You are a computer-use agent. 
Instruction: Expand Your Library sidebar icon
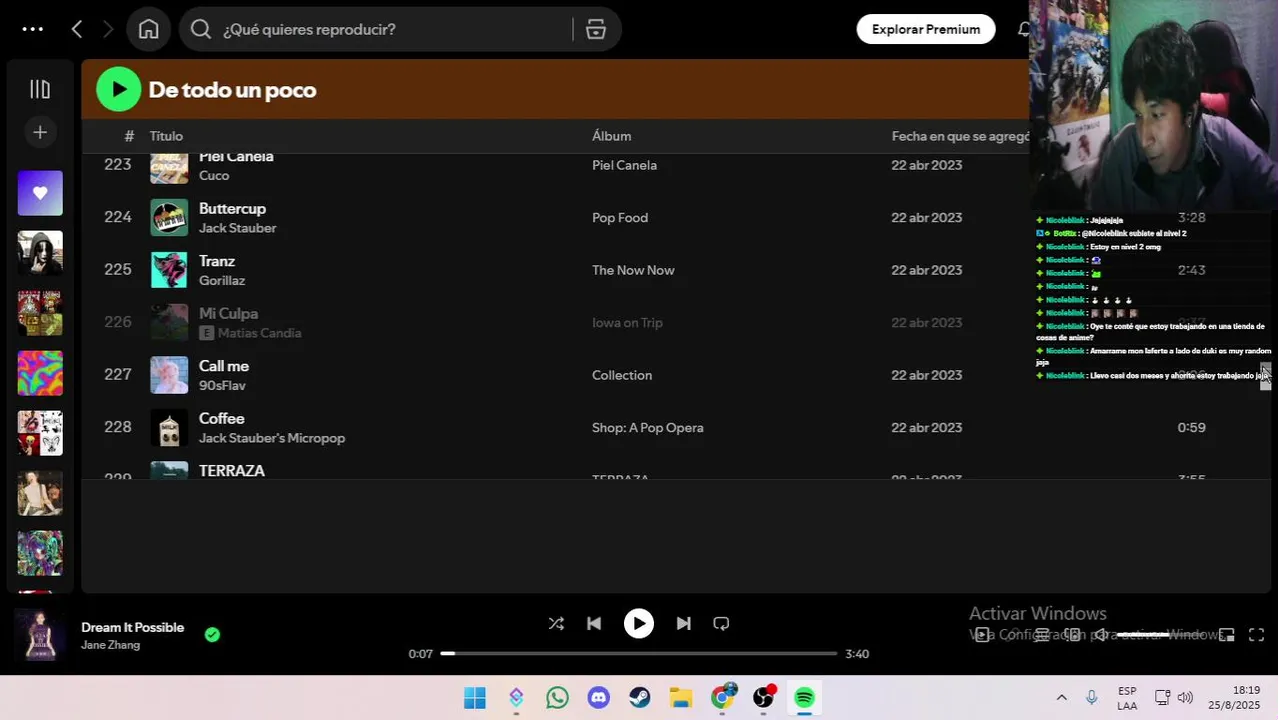pyautogui.click(x=40, y=89)
